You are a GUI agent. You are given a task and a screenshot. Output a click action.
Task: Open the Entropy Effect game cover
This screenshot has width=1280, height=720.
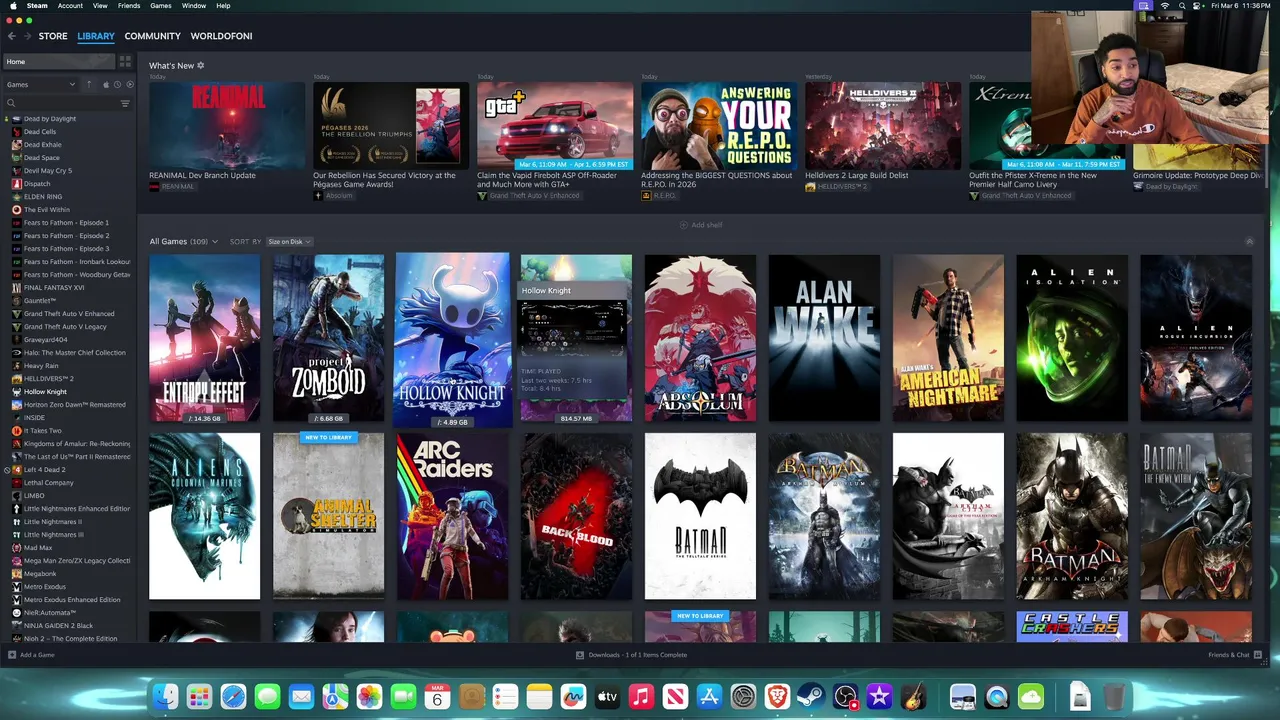pos(204,338)
